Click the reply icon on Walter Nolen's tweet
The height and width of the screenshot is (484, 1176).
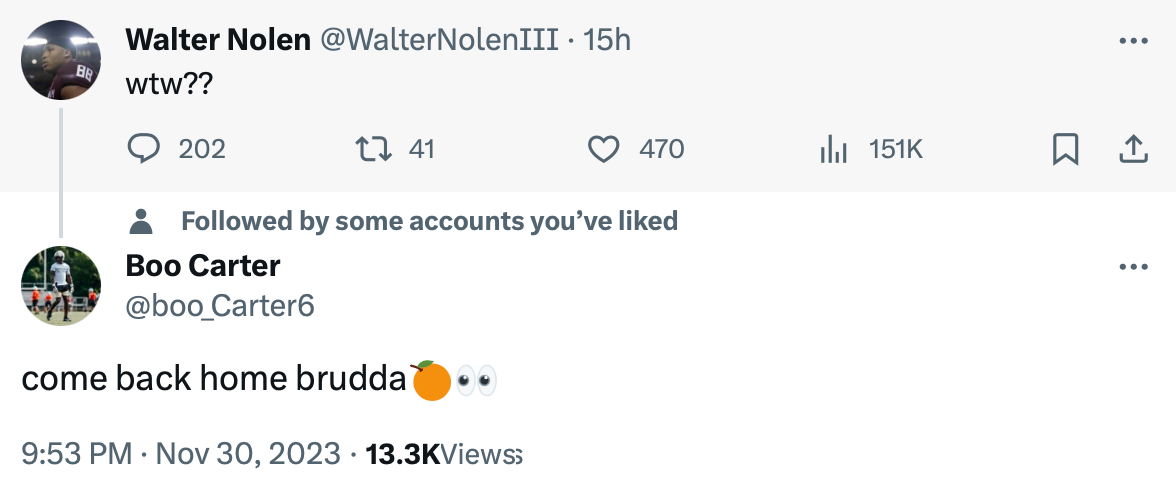tap(145, 150)
